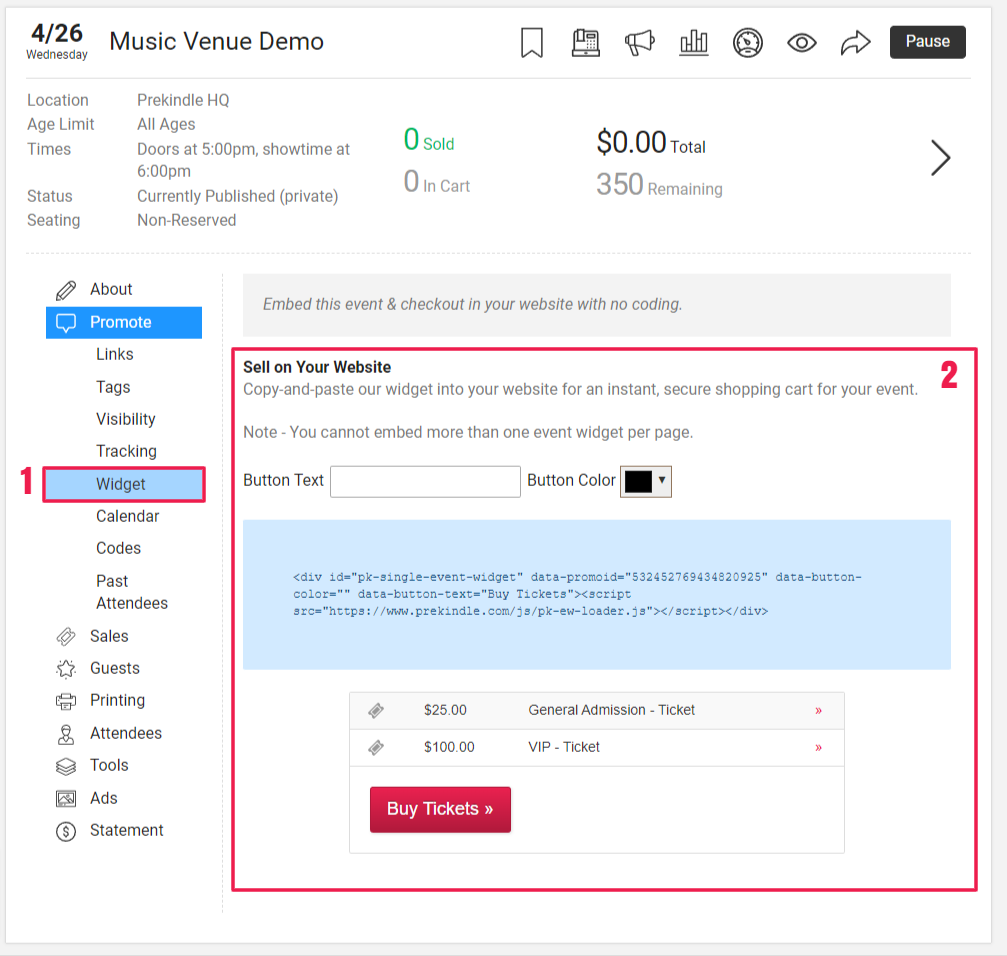Expand stats with right chevron arrow
This screenshot has width=1007, height=956.
(x=940, y=158)
